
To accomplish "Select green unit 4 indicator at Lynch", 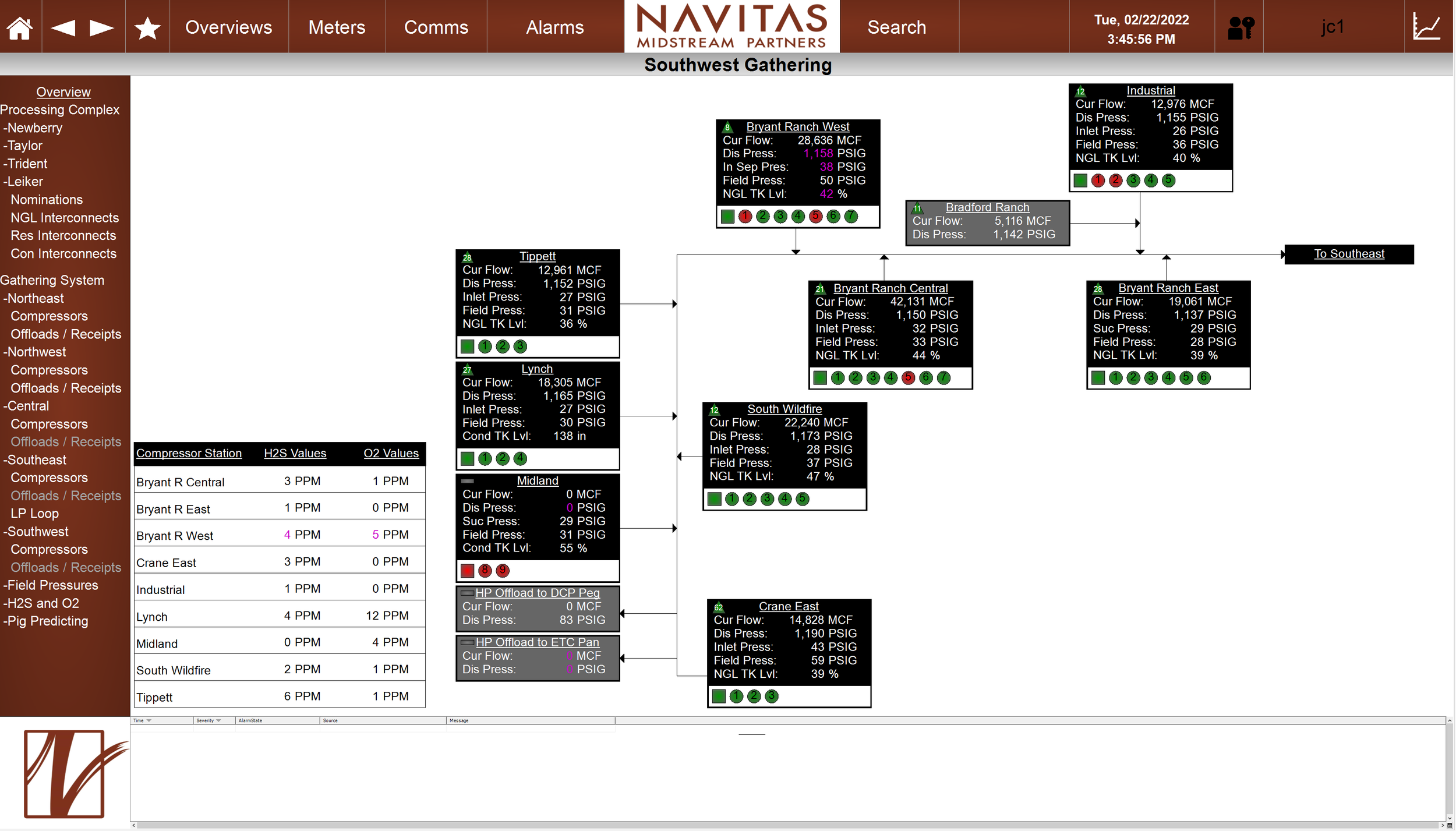I will (x=520, y=459).
